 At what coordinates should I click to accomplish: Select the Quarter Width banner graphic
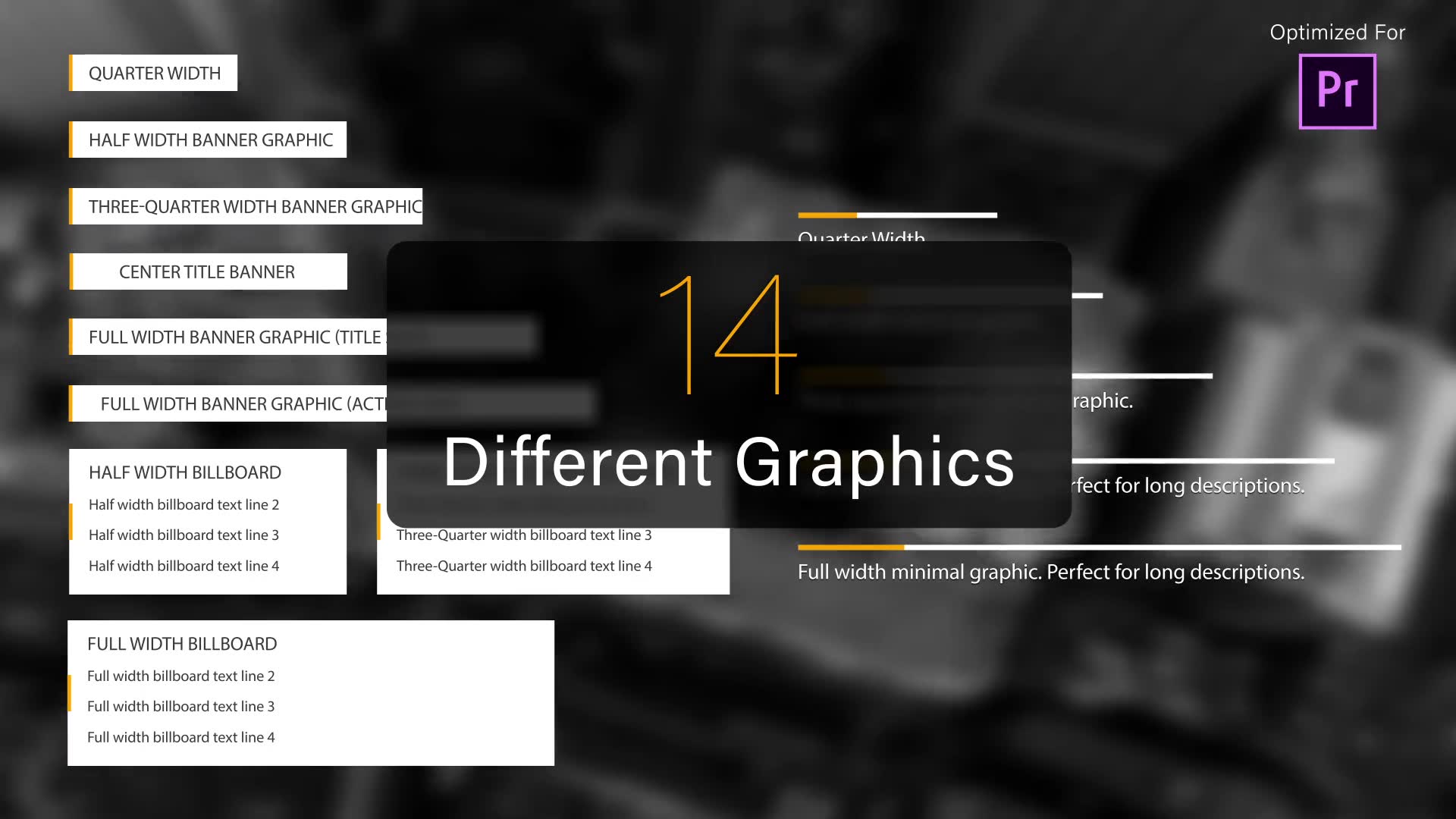[x=155, y=72]
